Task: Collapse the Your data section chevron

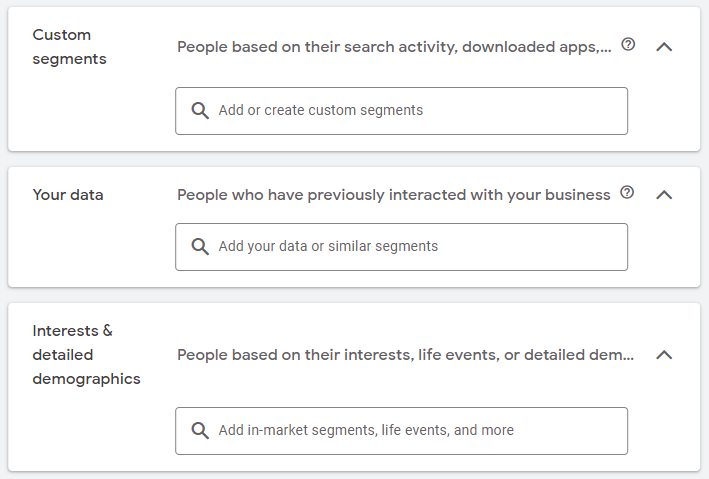Action: click(664, 194)
